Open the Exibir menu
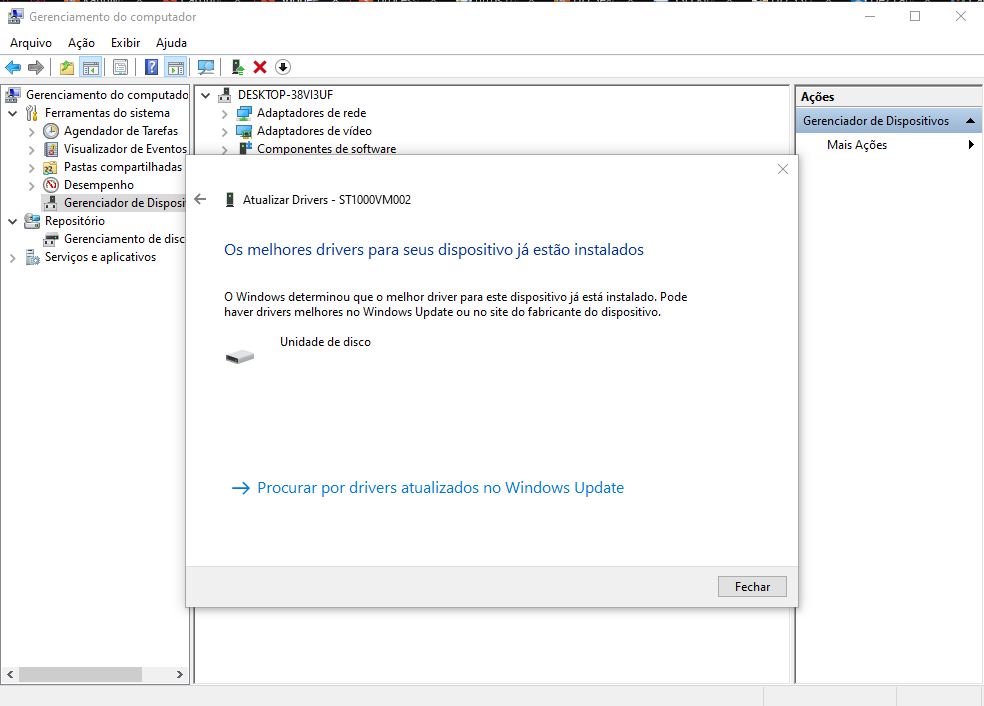This screenshot has width=984, height=706. (126, 43)
